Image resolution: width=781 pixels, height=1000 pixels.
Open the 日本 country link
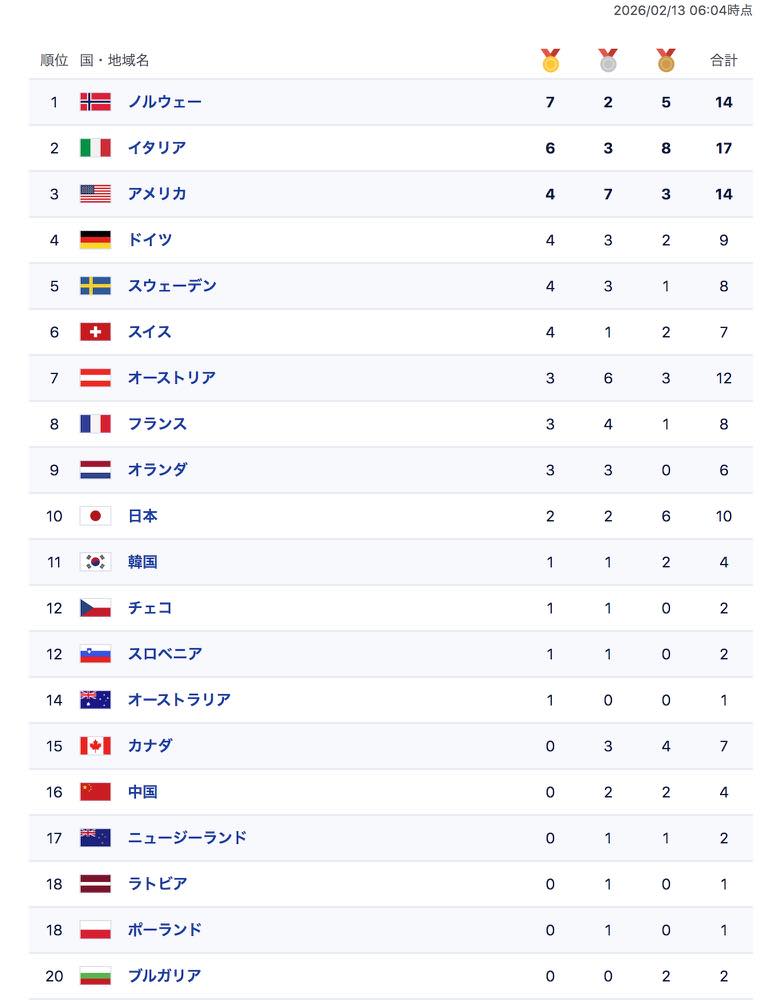143,516
